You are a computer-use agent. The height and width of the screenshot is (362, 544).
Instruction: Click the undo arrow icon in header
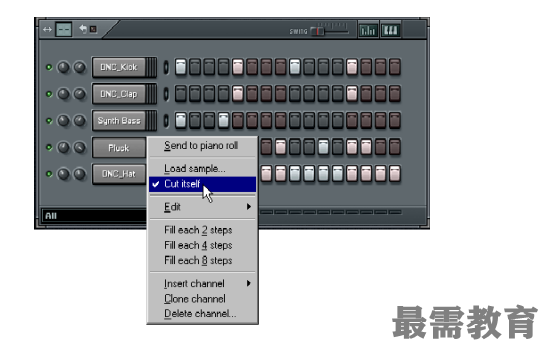tap(83, 29)
